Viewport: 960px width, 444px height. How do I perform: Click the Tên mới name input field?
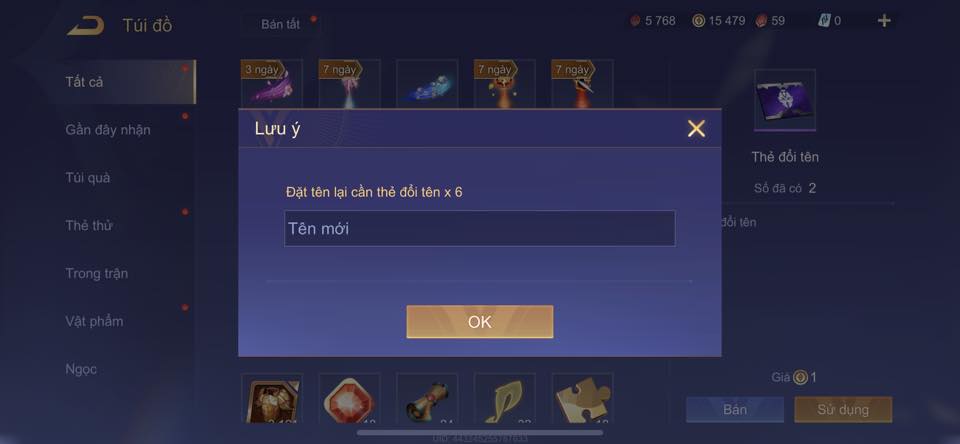pyautogui.click(x=479, y=228)
